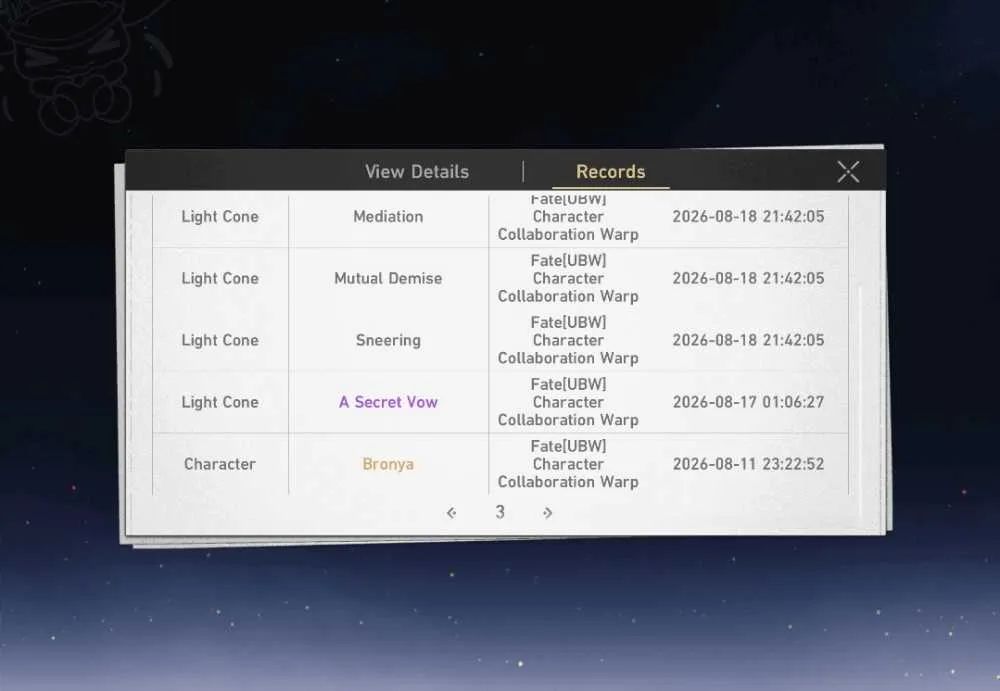Click the gold Bronya character name

(388, 464)
